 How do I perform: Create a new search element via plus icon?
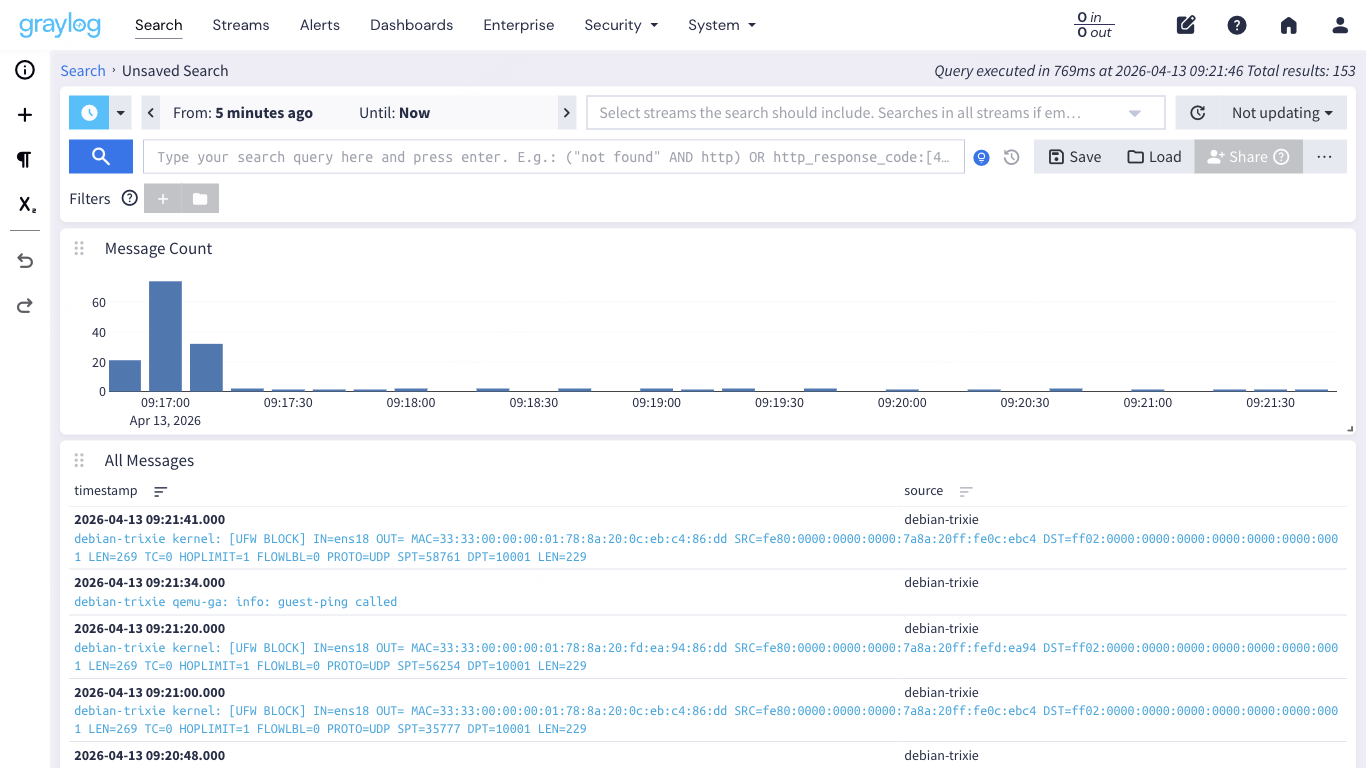tap(24, 114)
